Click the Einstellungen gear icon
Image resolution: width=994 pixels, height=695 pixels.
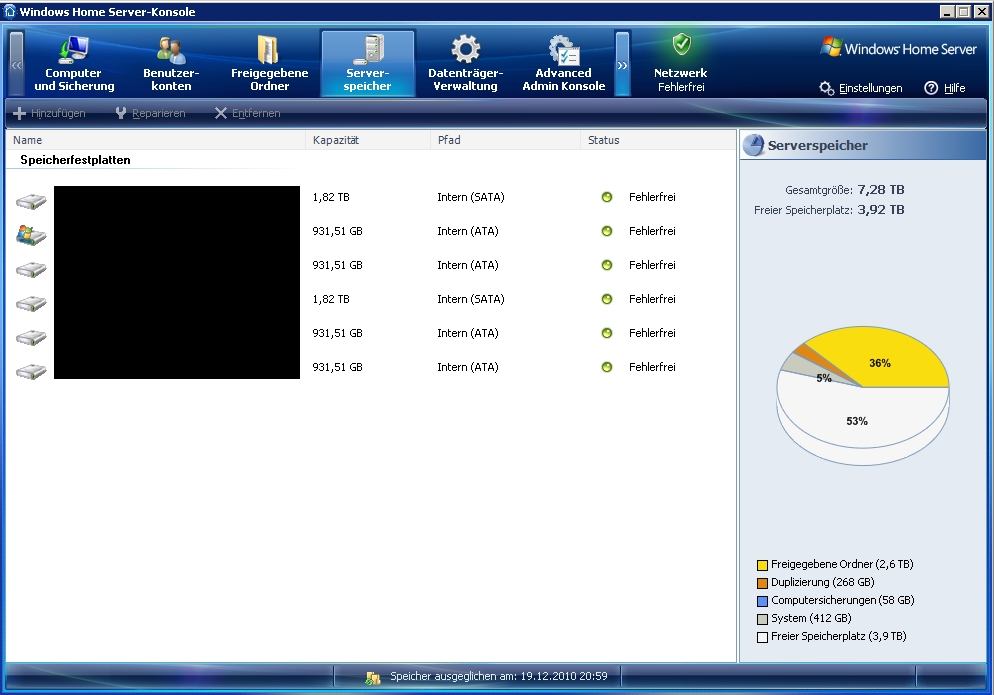coord(826,88)
